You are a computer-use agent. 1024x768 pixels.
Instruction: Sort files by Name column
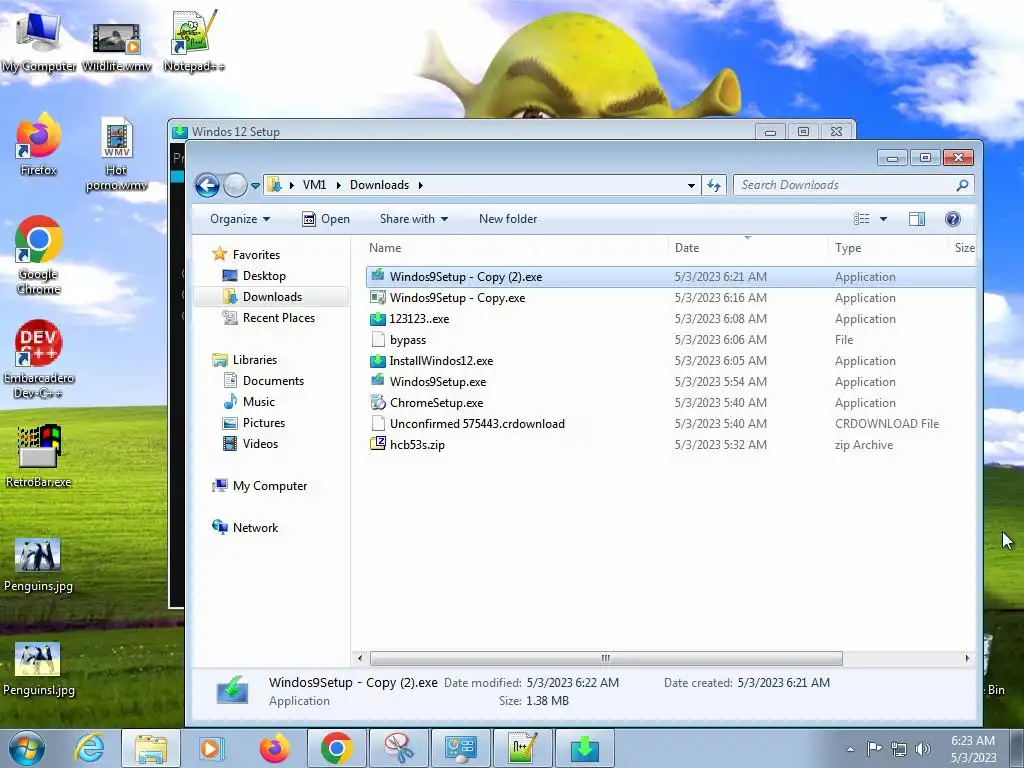click(x=518, y=248)
